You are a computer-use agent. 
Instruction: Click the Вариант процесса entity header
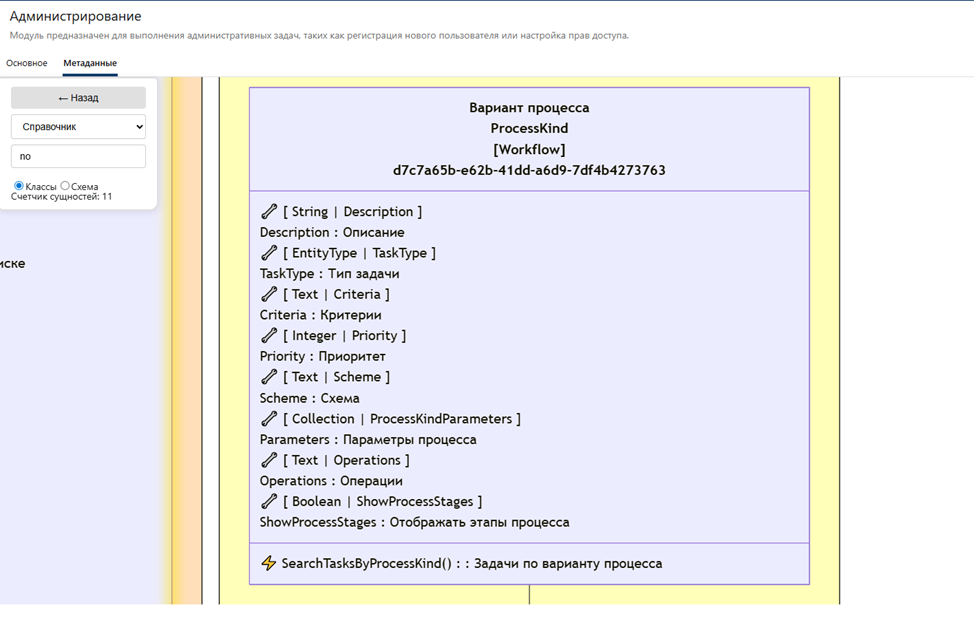(529, 108)
